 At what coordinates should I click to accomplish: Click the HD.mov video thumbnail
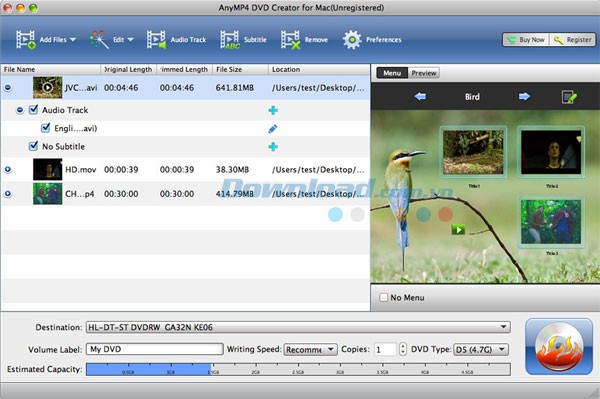[x=47, y=169]
